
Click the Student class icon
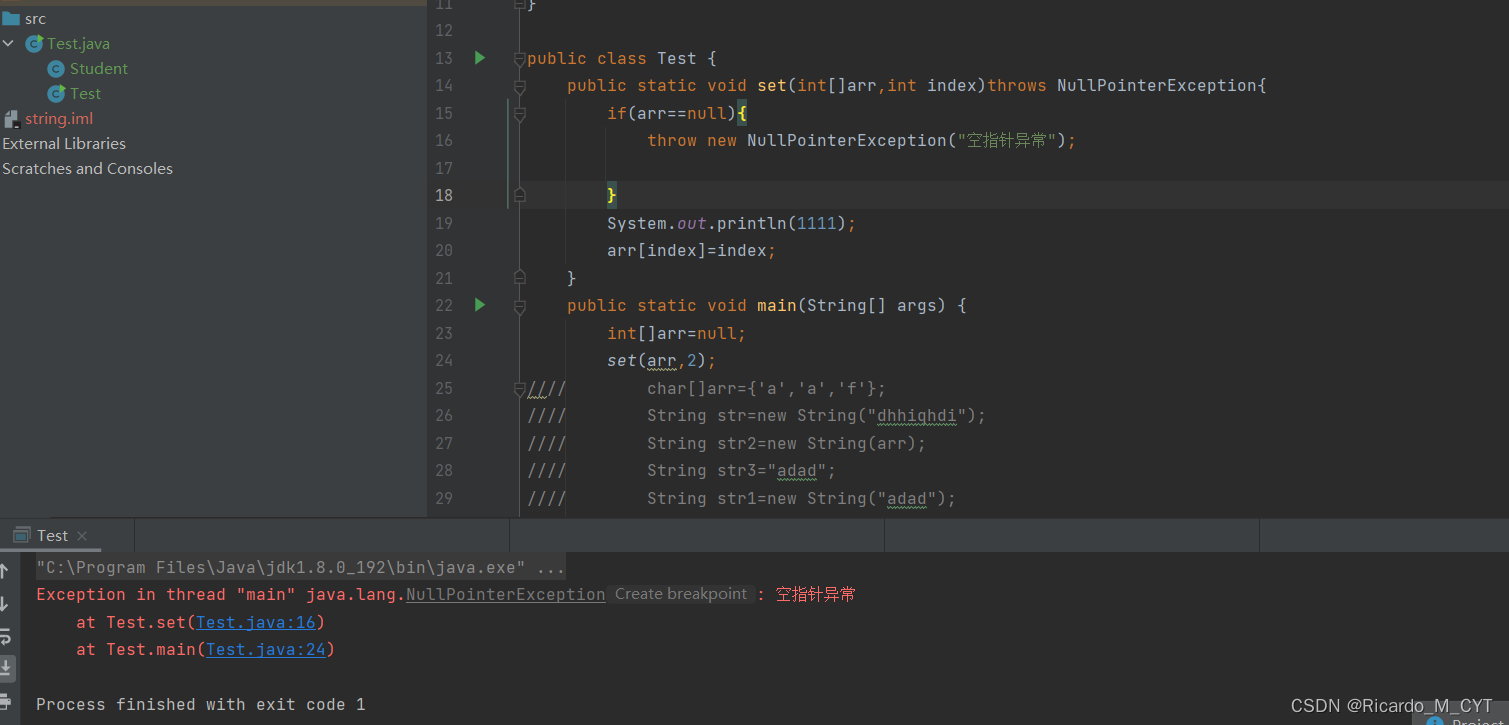(56, 69)
